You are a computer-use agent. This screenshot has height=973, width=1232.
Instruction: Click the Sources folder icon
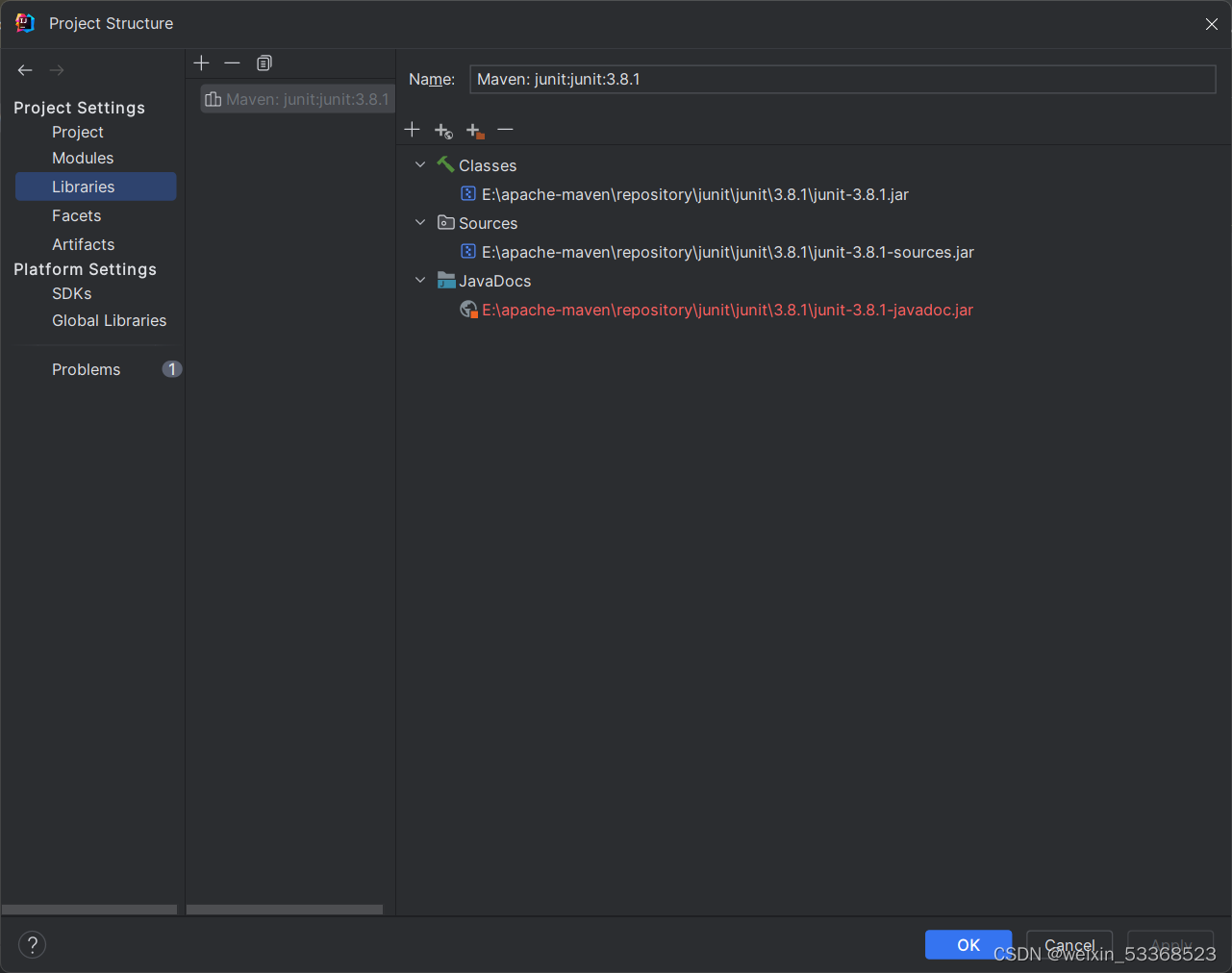coord(445,222)
